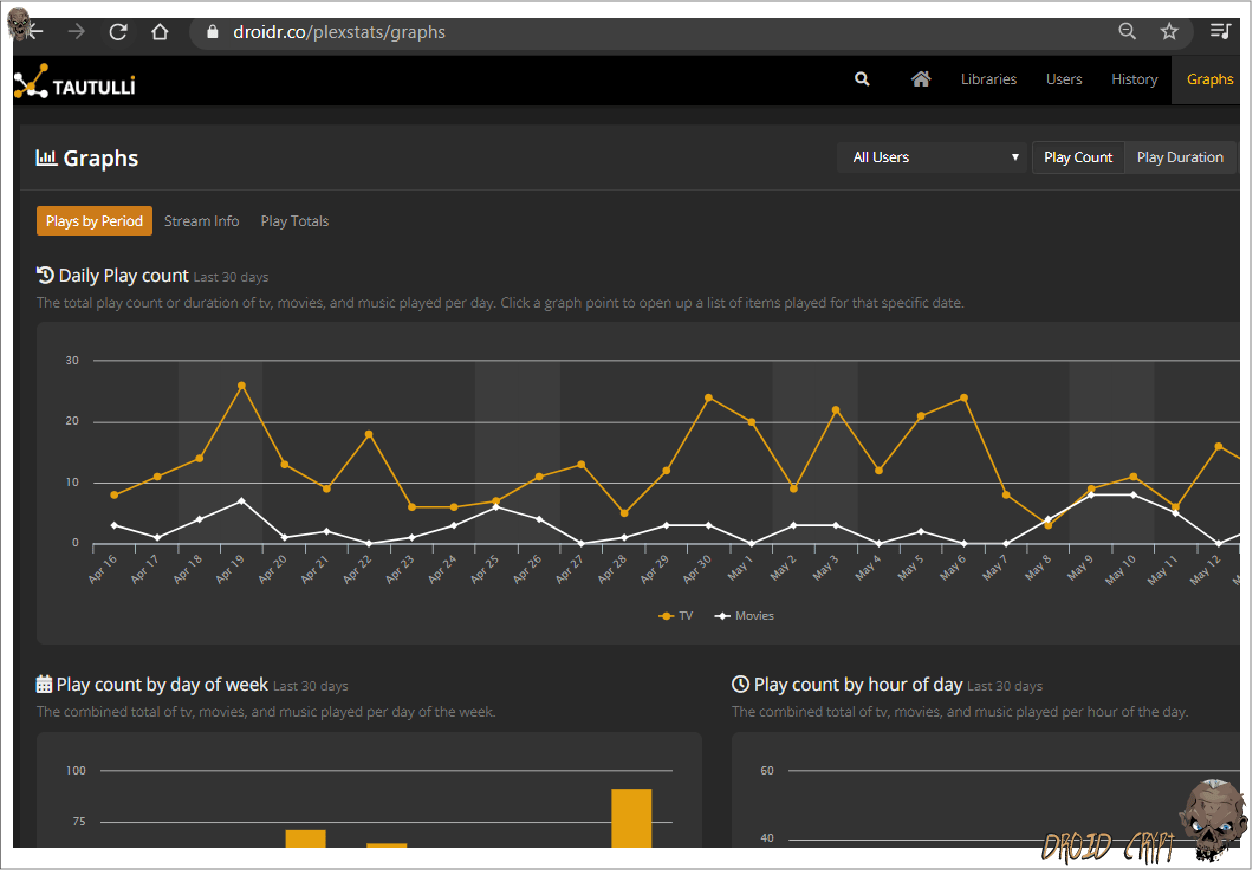The height and width of the screenshot is (879, 1252).
Task: Select the Tautulli logo
Action: [74, 79]
